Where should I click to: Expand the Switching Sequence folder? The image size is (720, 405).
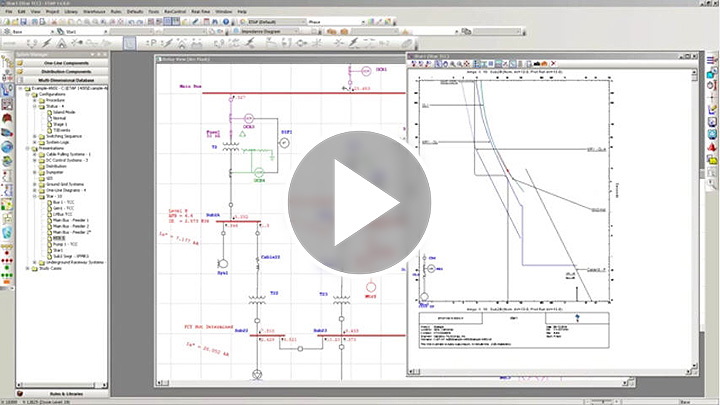point(34,136)
